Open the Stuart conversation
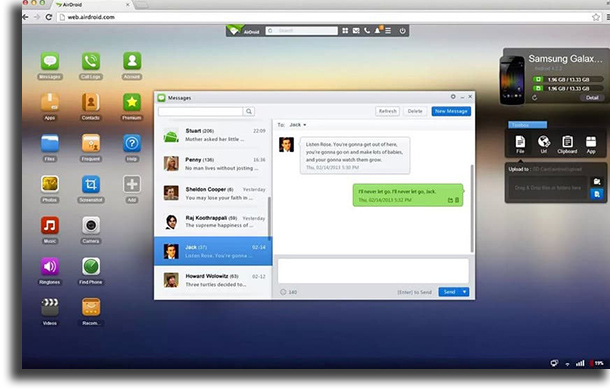This screenshot has height=390, width=610. coord(213,135)
